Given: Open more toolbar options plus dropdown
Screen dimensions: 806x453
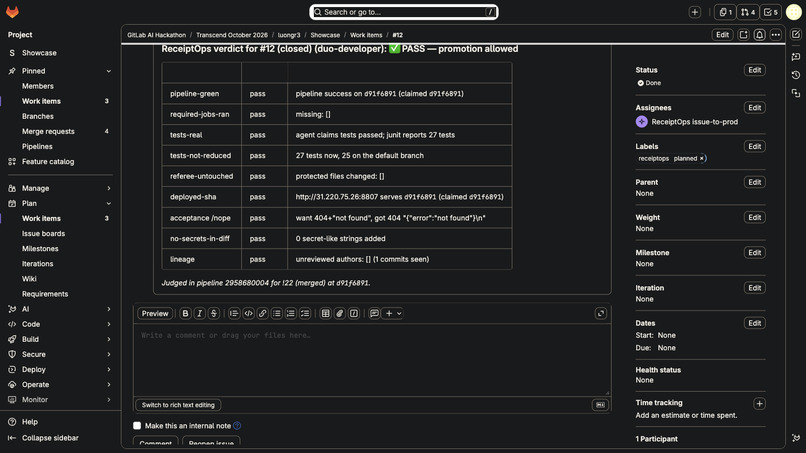Looking at the screenshot, I should coord(393,313).
